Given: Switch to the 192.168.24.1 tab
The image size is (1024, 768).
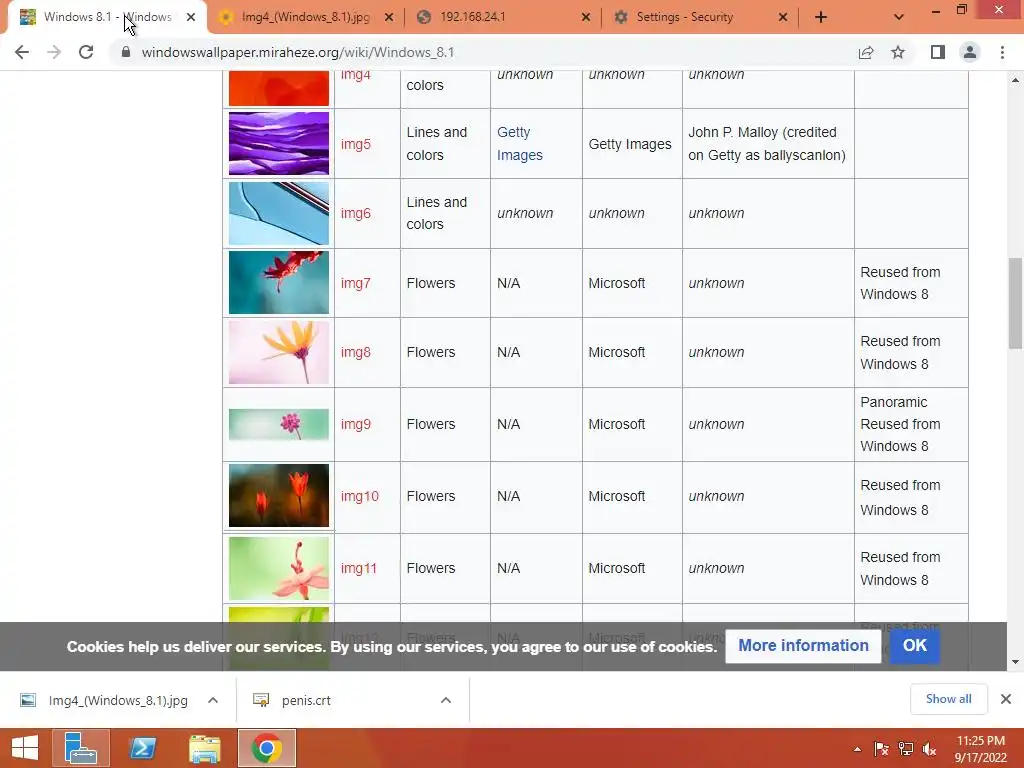Looking at the screenshot, I should 503,17.
